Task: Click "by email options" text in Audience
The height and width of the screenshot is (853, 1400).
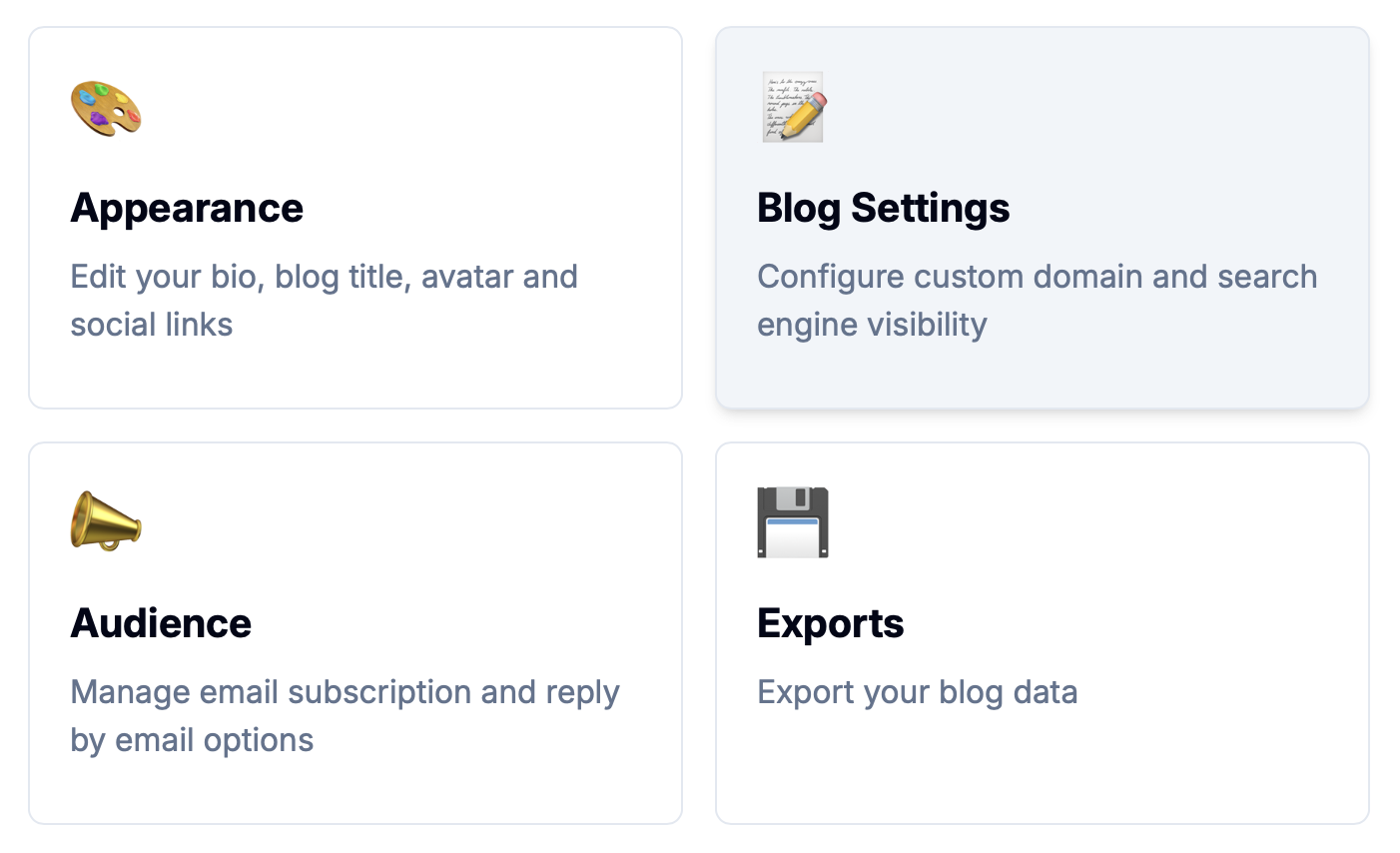Action: 192,740
